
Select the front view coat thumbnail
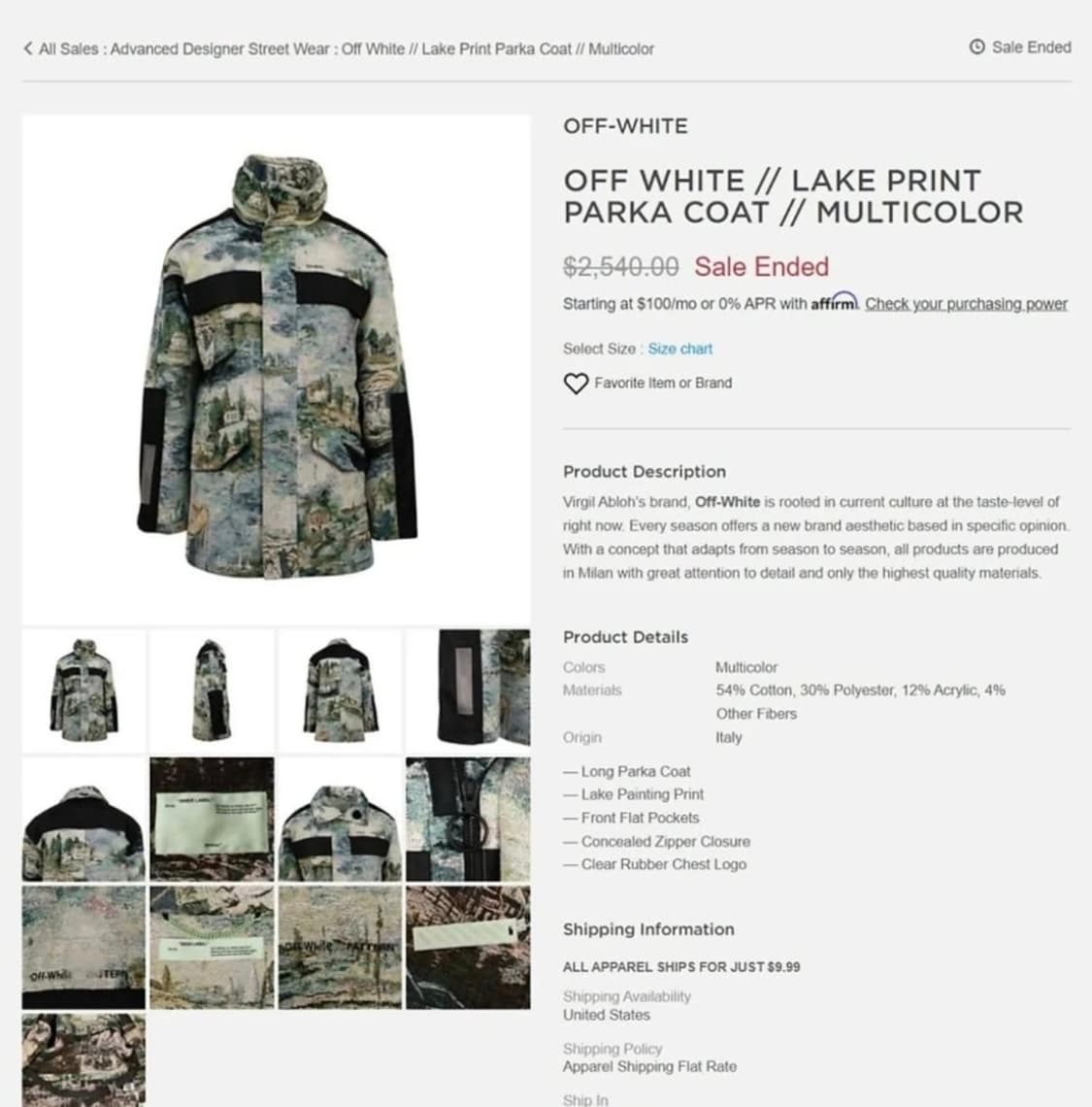pyautogui.click(x=83, y=691)
